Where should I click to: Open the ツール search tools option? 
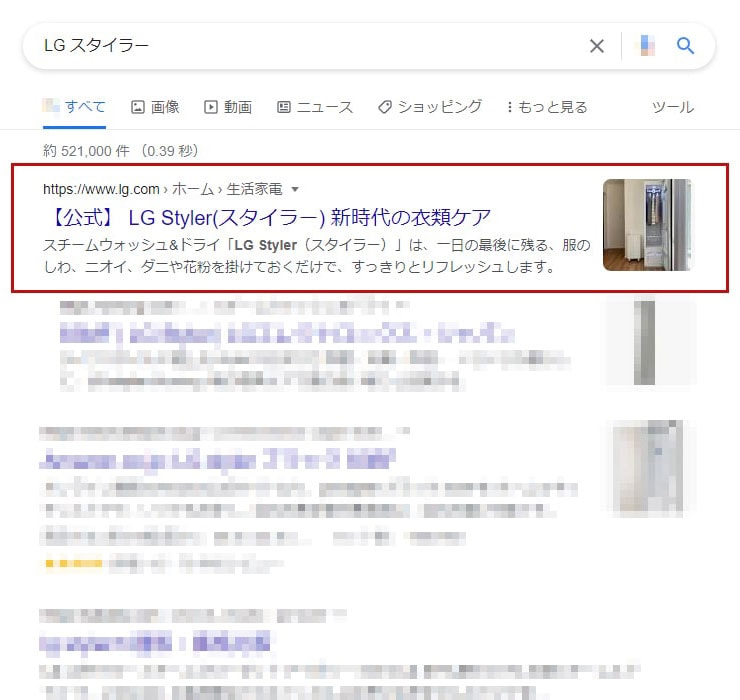tap(673, 107)
